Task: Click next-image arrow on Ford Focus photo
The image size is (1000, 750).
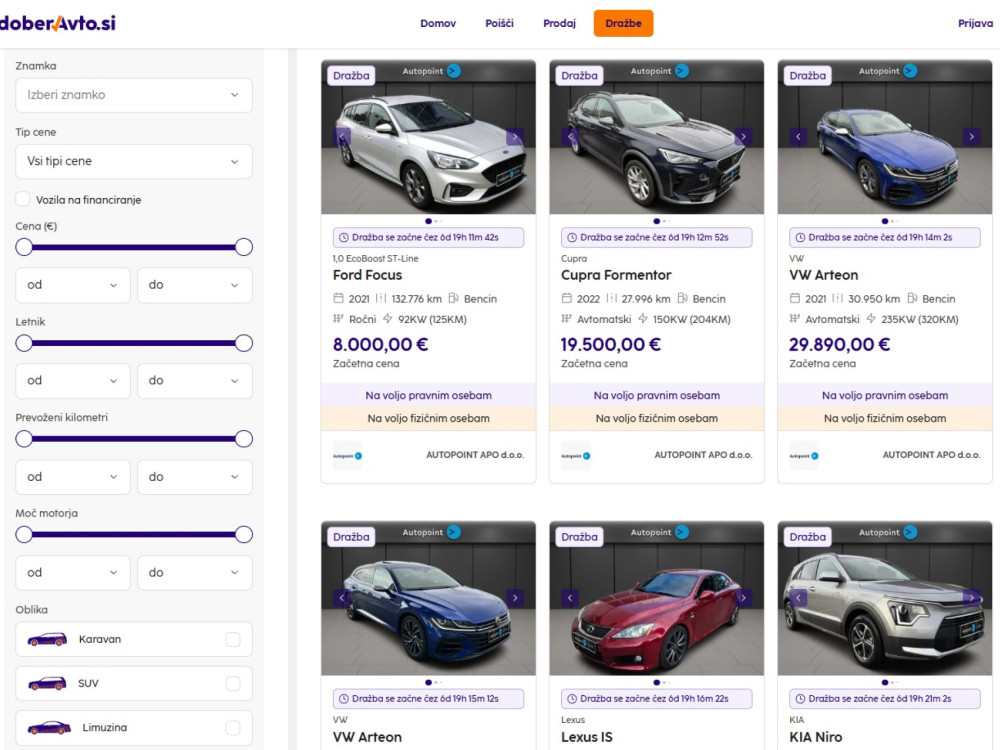Action: click(x=514, y=137)
